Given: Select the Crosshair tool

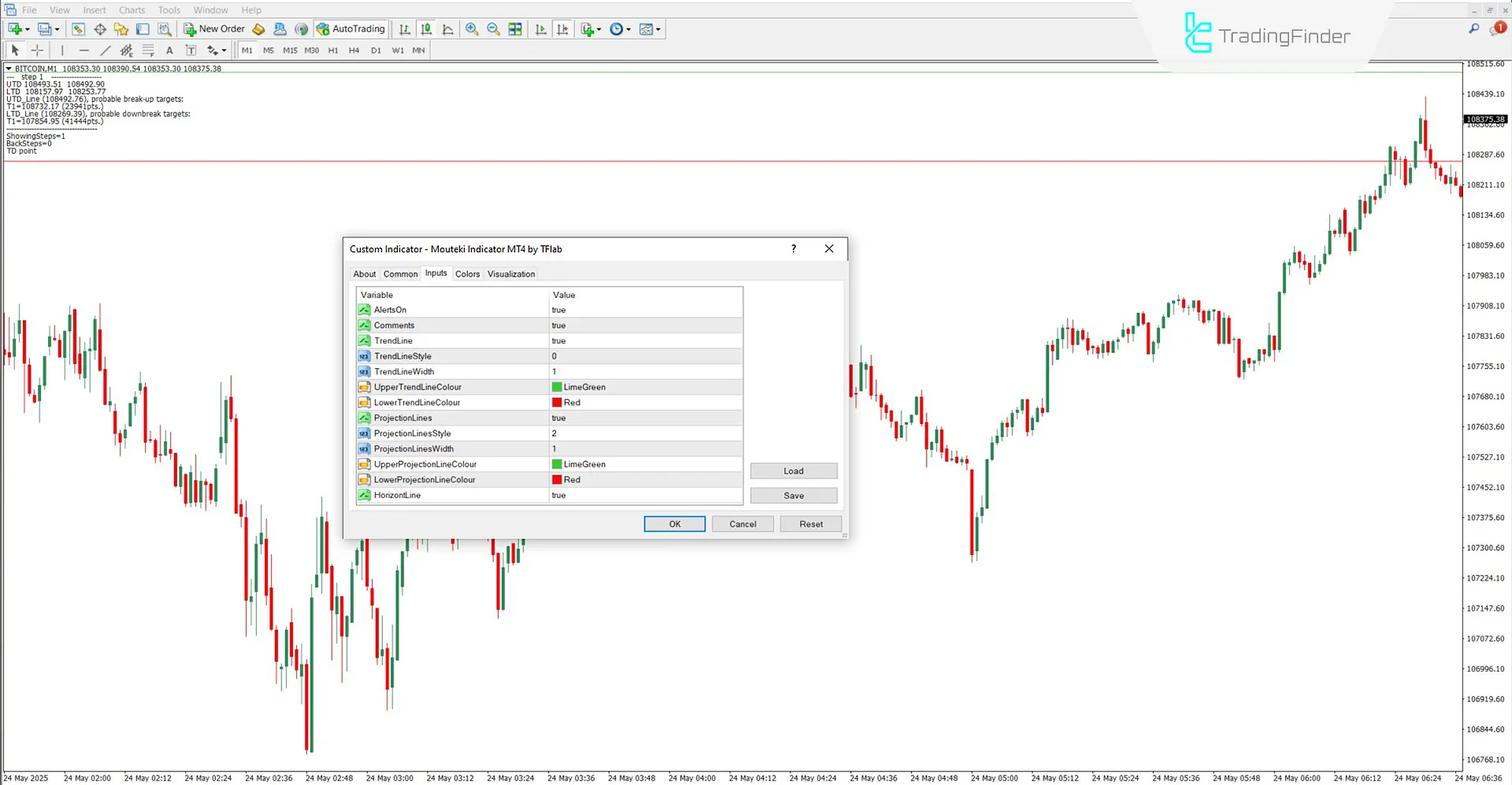Looking at the screenshot, I should click(x=36, y=50).
